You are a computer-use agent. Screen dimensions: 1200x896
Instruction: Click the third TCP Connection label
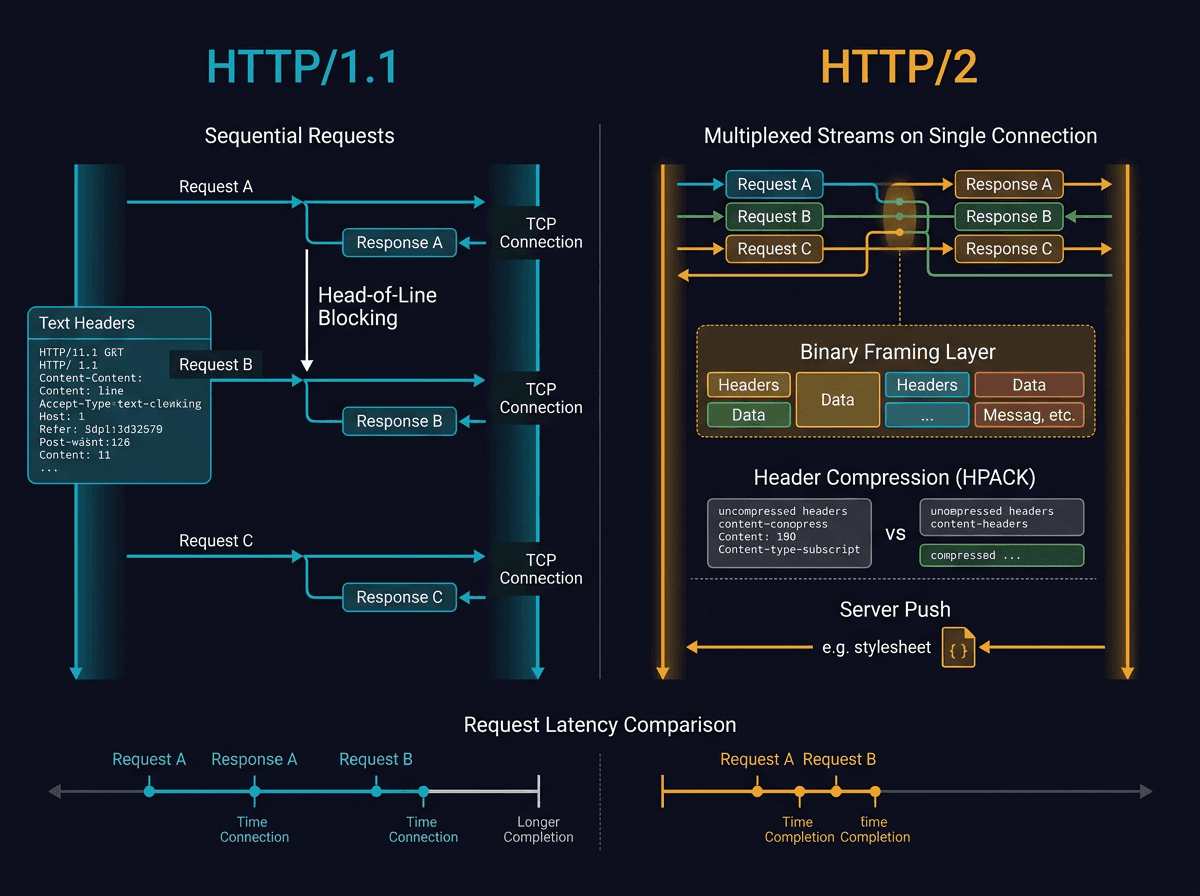pos(540,568)
